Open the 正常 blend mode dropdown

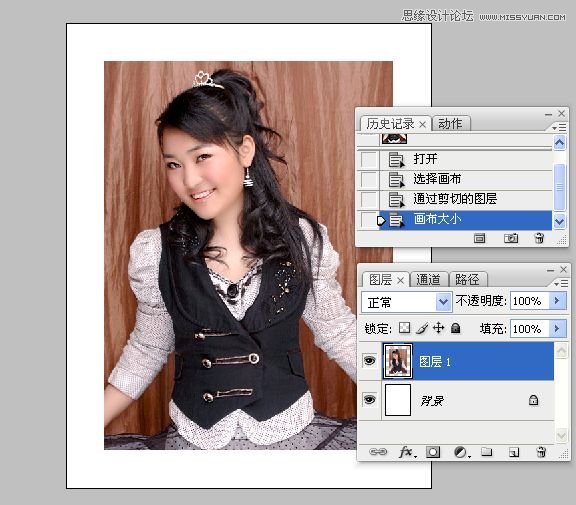(407, 302)
